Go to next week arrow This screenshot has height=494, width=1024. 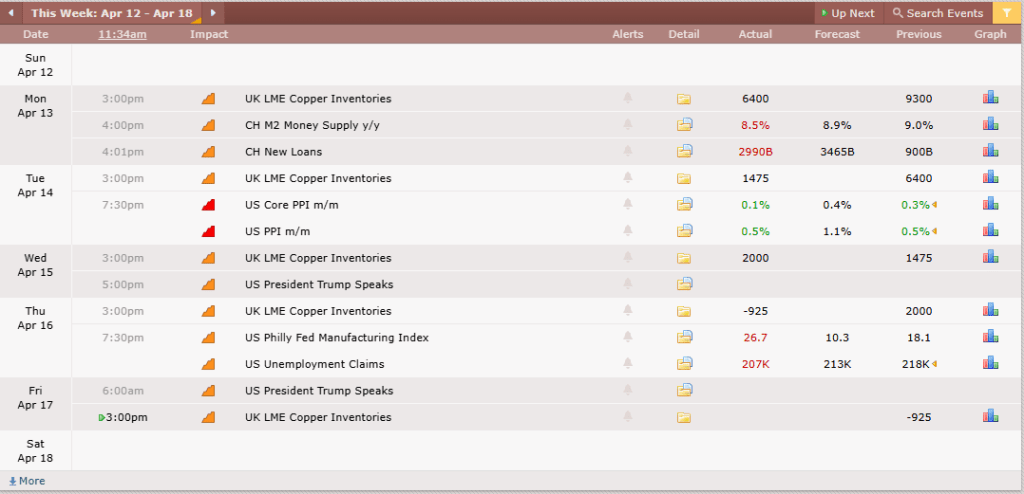pyautogui.click(x=213, y=13)
